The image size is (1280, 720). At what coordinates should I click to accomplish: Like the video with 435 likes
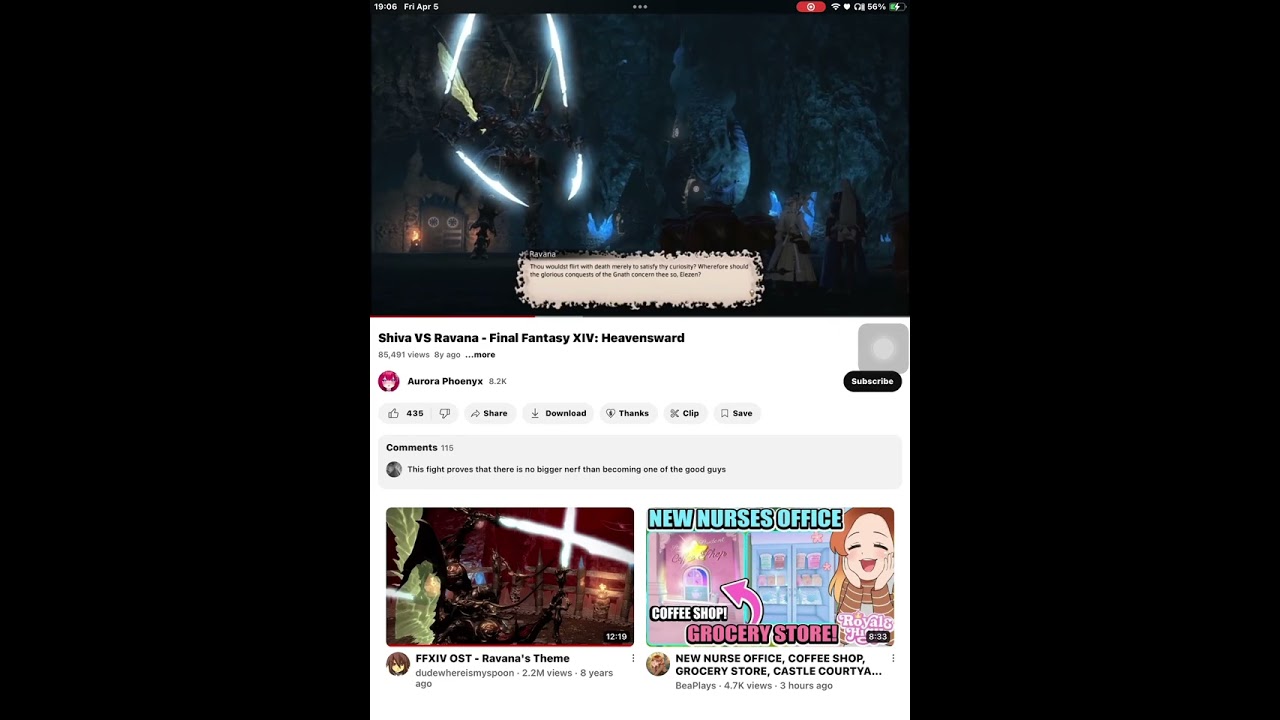[x=406, y=413]
